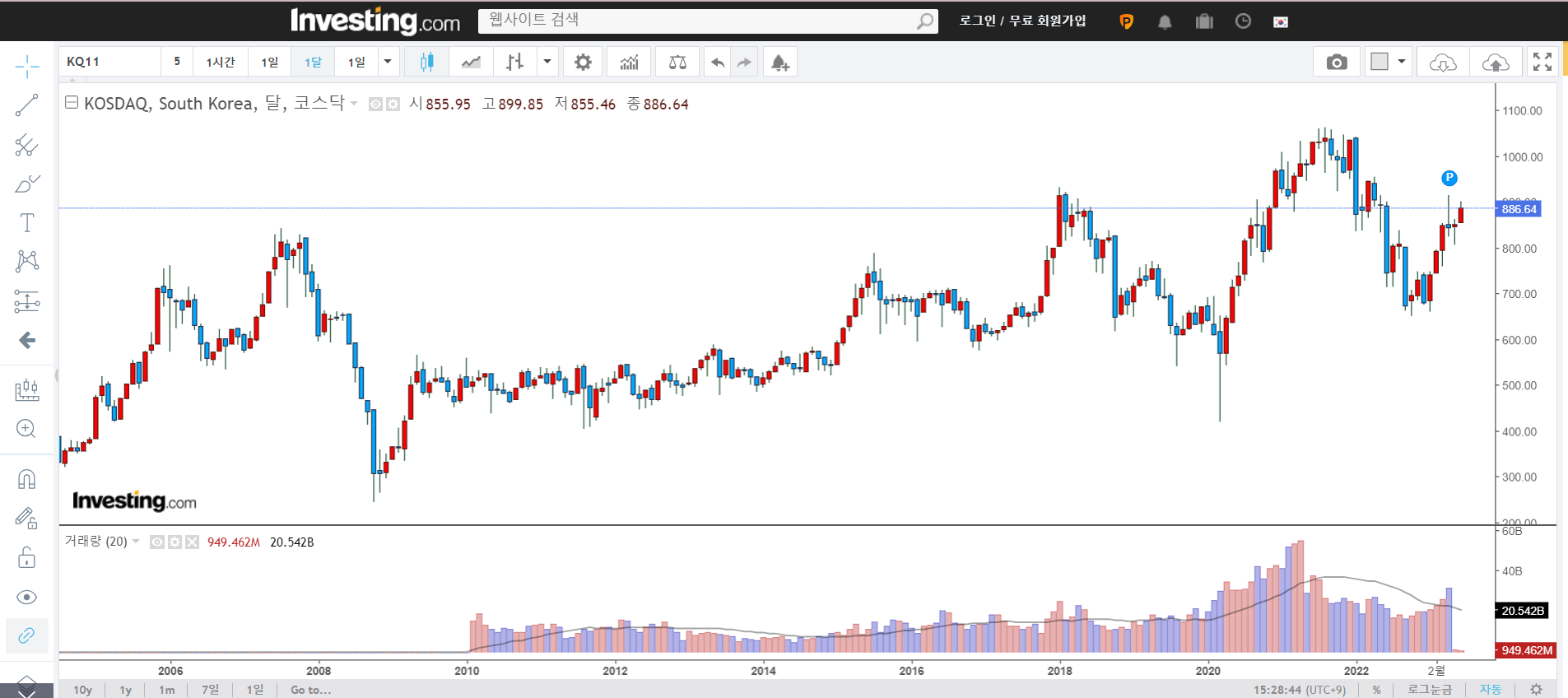
Task: Activate the zoom in tool
Action: (x=26, y=428)
